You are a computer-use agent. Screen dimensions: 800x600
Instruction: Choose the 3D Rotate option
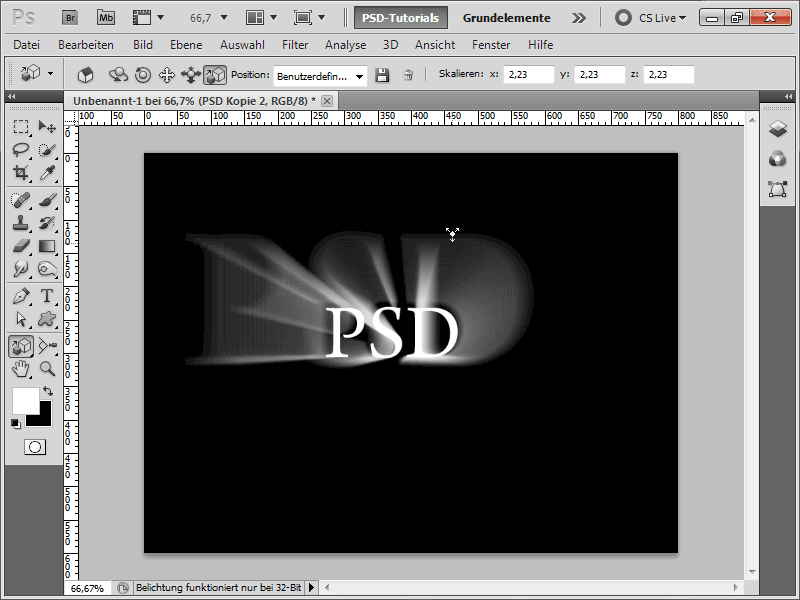tap(118, 75)
